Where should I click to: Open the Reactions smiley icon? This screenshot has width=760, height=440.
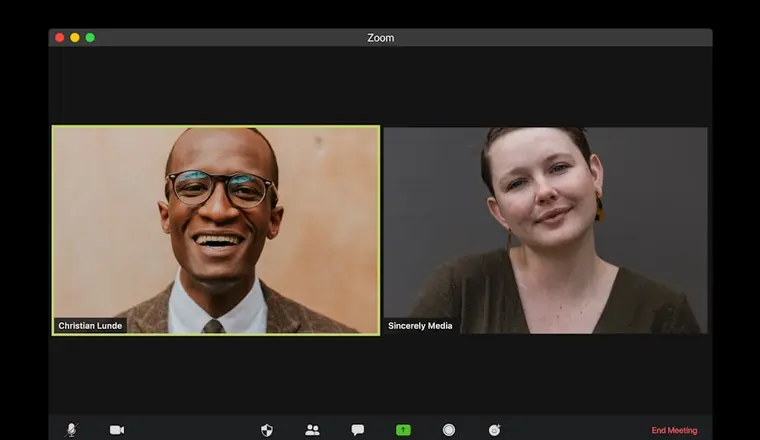(x=494, y=430)
